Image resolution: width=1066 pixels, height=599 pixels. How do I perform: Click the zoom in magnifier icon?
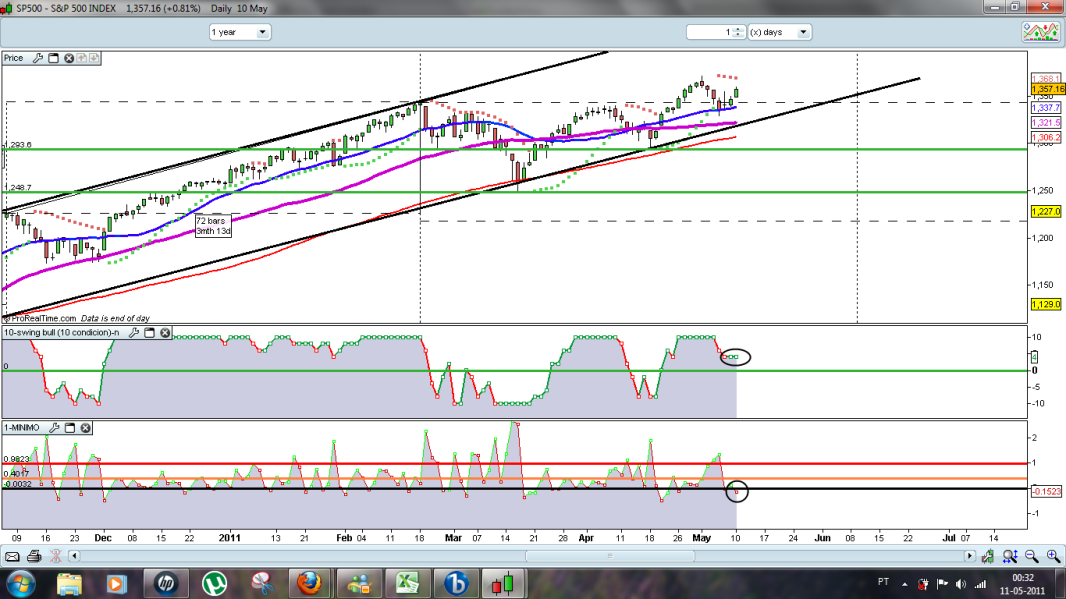click(1053, 556)
